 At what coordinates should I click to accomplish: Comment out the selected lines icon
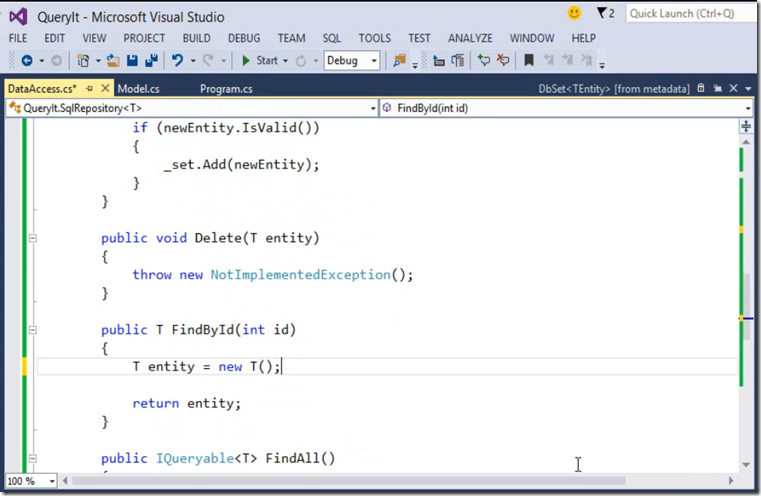[x=483, y=60]
